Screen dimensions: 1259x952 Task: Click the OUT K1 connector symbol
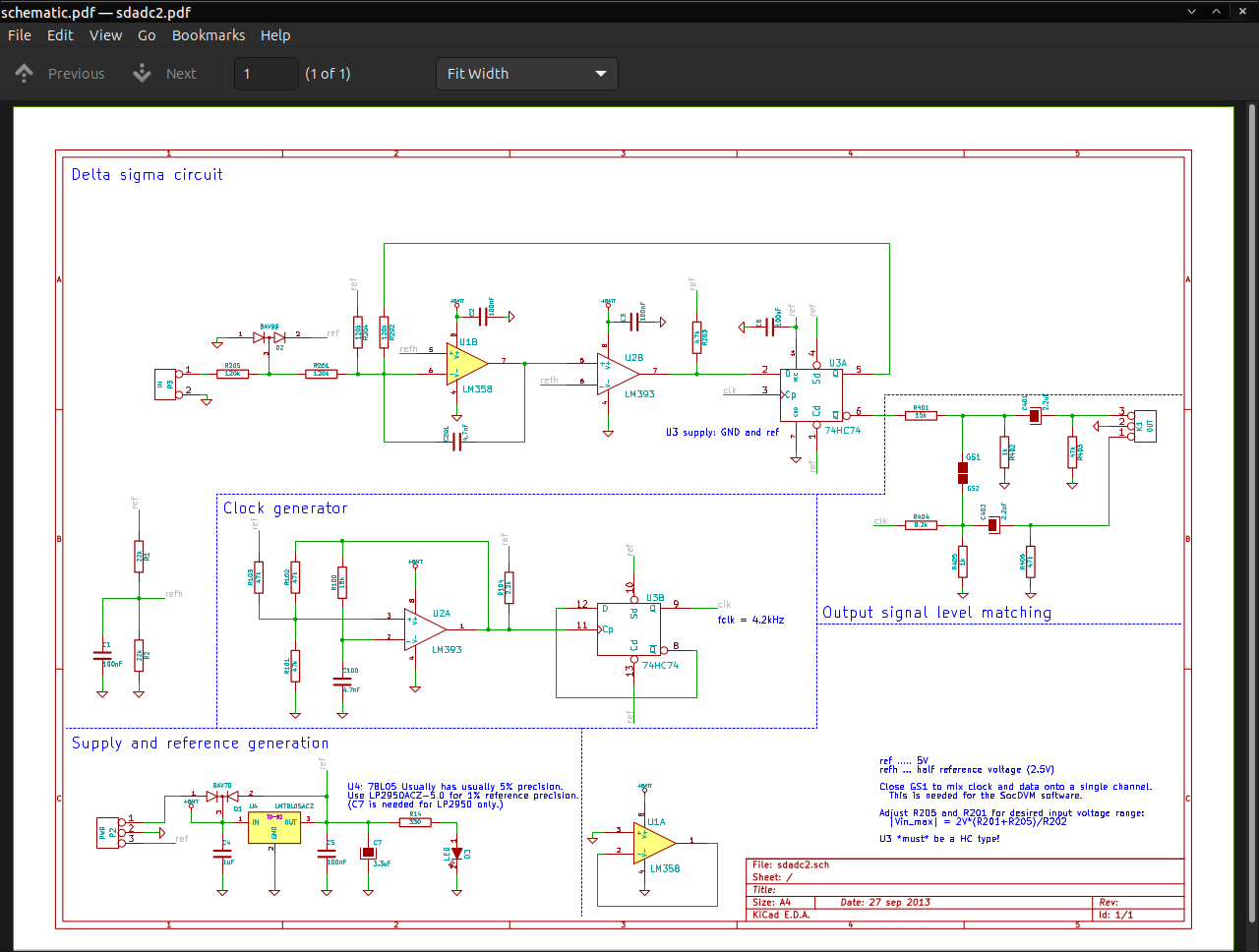1144,426
